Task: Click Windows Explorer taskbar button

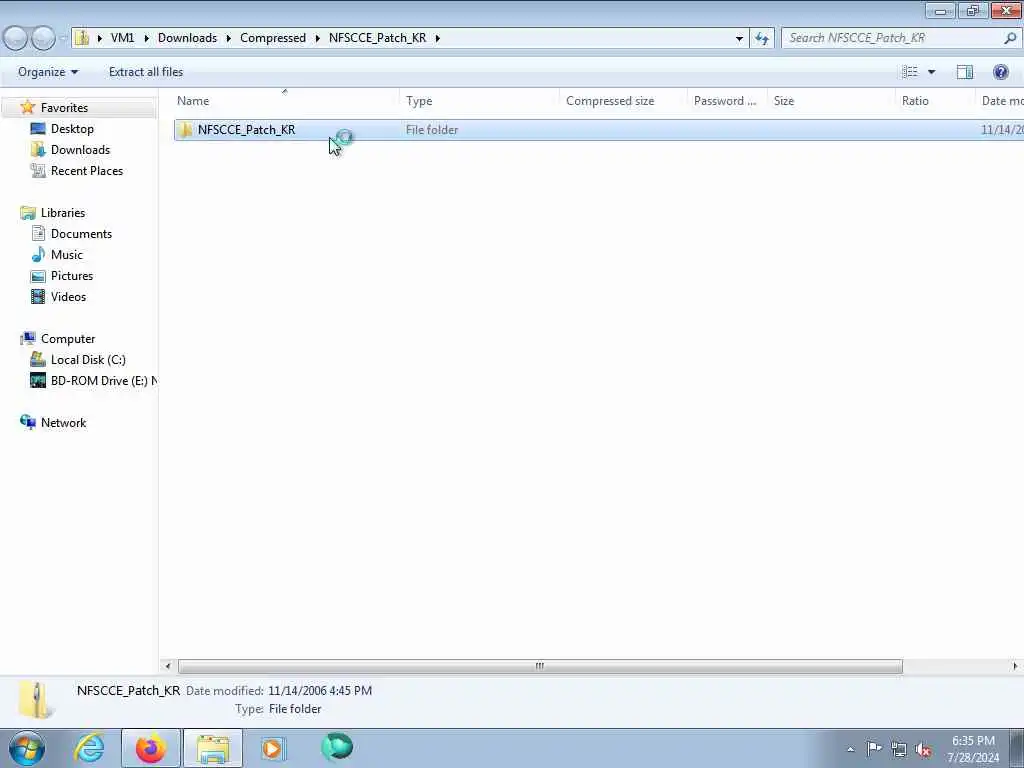Action: point(212,748)
